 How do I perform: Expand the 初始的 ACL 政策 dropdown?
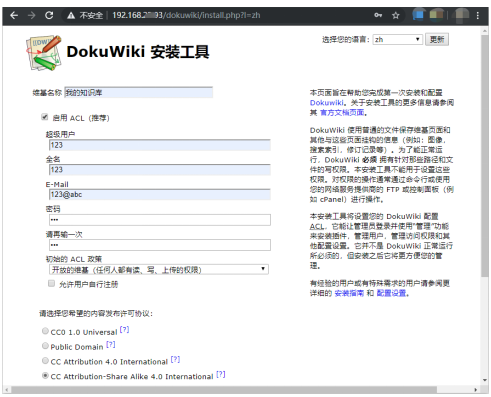159,269
